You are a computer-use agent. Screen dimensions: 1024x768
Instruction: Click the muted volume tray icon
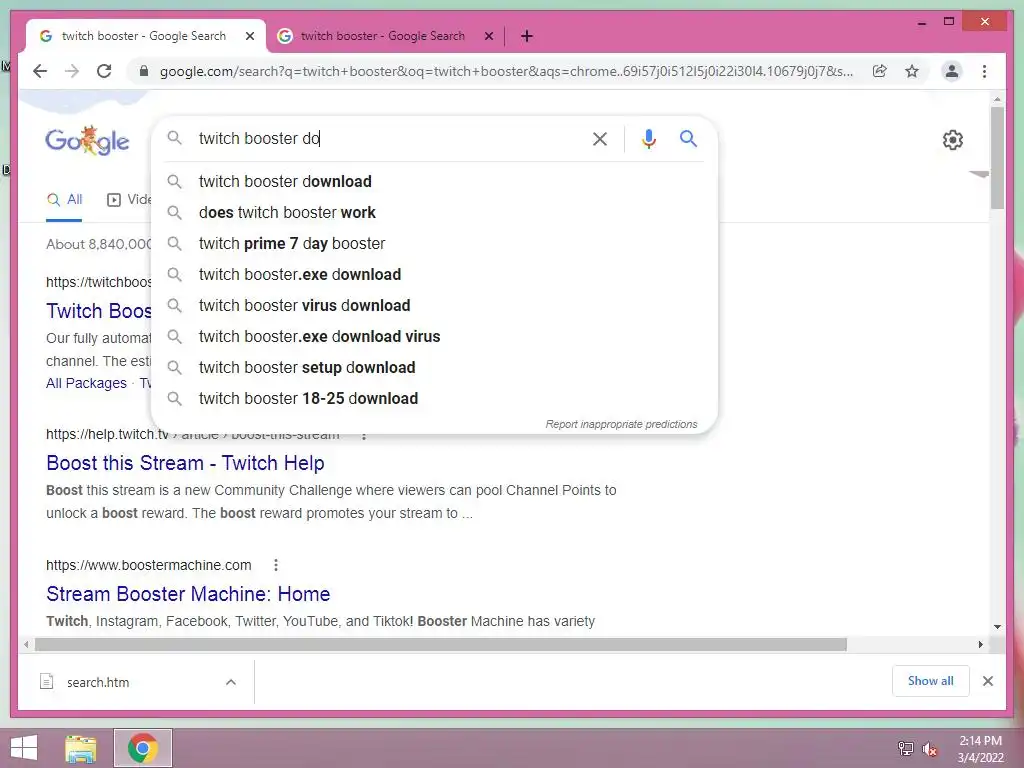(930, 749)
